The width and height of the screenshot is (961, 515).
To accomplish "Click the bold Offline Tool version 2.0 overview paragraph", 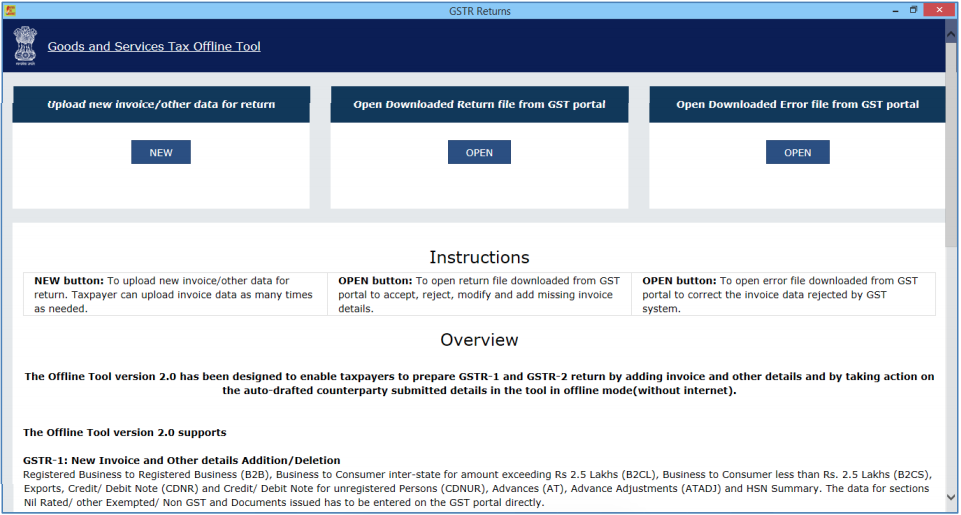I will [479, 383].
